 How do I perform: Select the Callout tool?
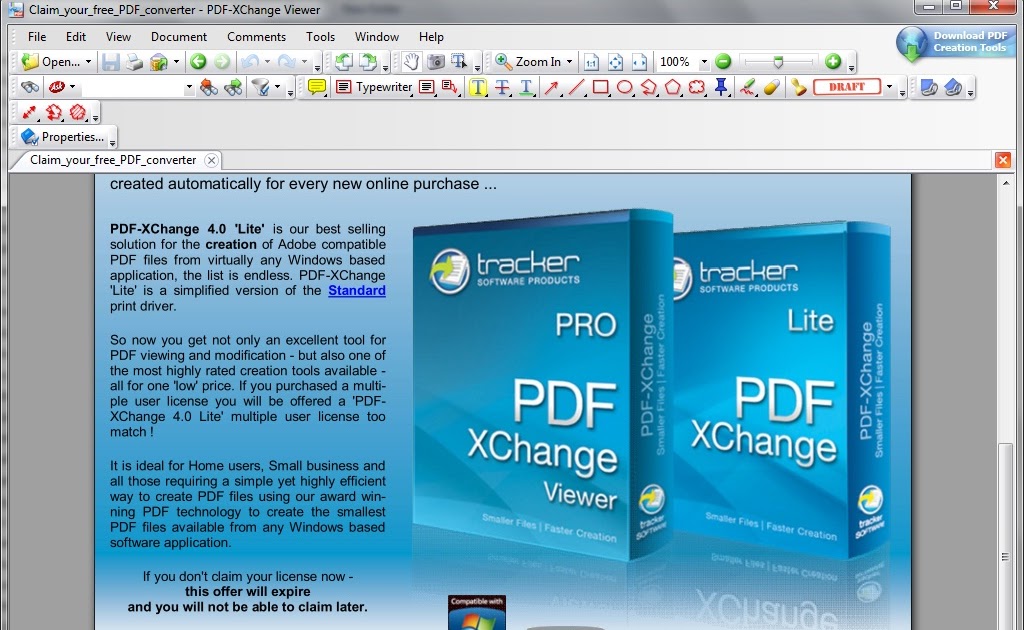pyautogui.click(x=450, y=87)
